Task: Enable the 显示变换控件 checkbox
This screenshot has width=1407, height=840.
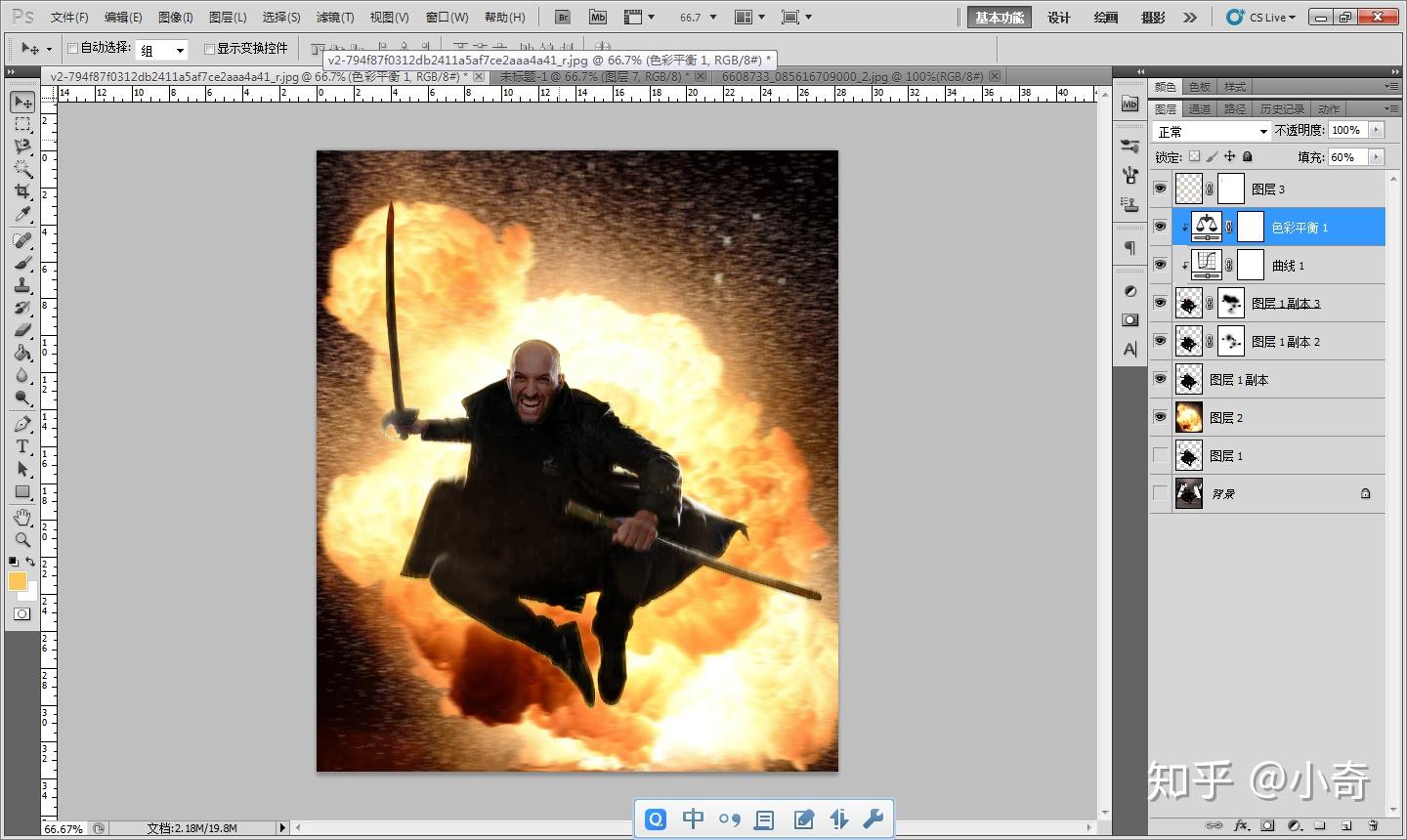Action: tap(209, 48)
